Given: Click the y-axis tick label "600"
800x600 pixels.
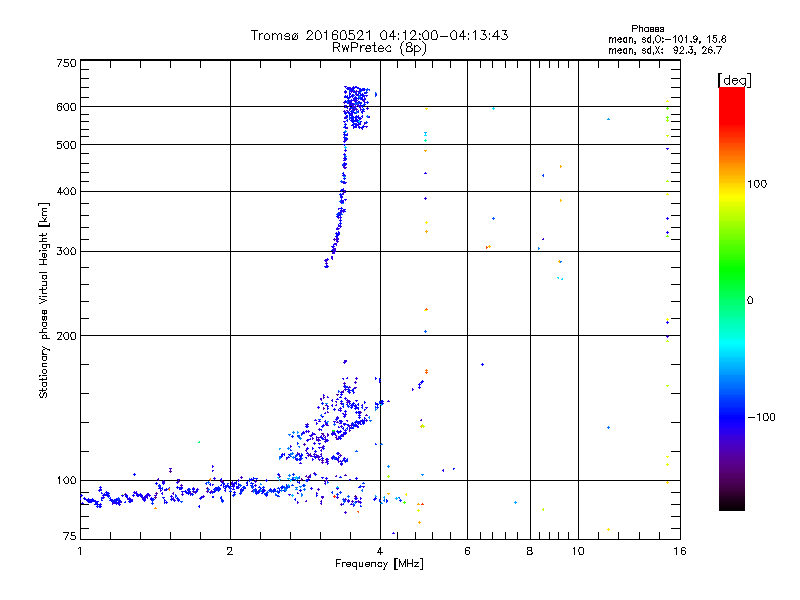Looking at the screenshot, I should (66, 107).
